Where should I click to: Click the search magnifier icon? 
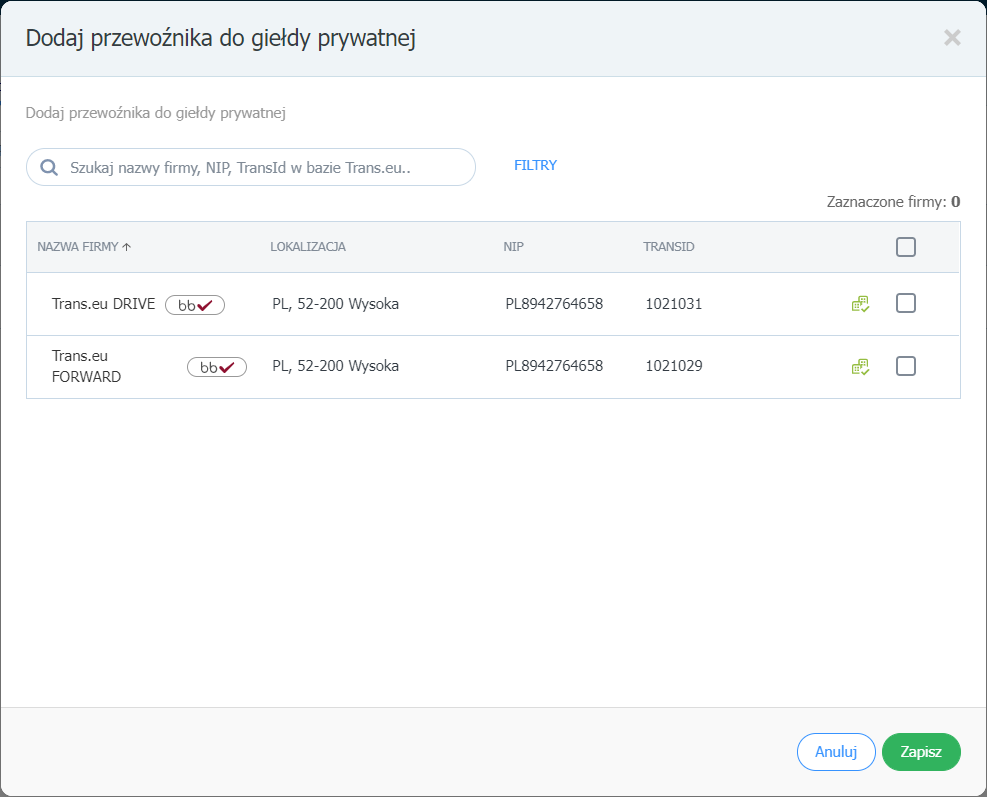[x=49, y=167]
